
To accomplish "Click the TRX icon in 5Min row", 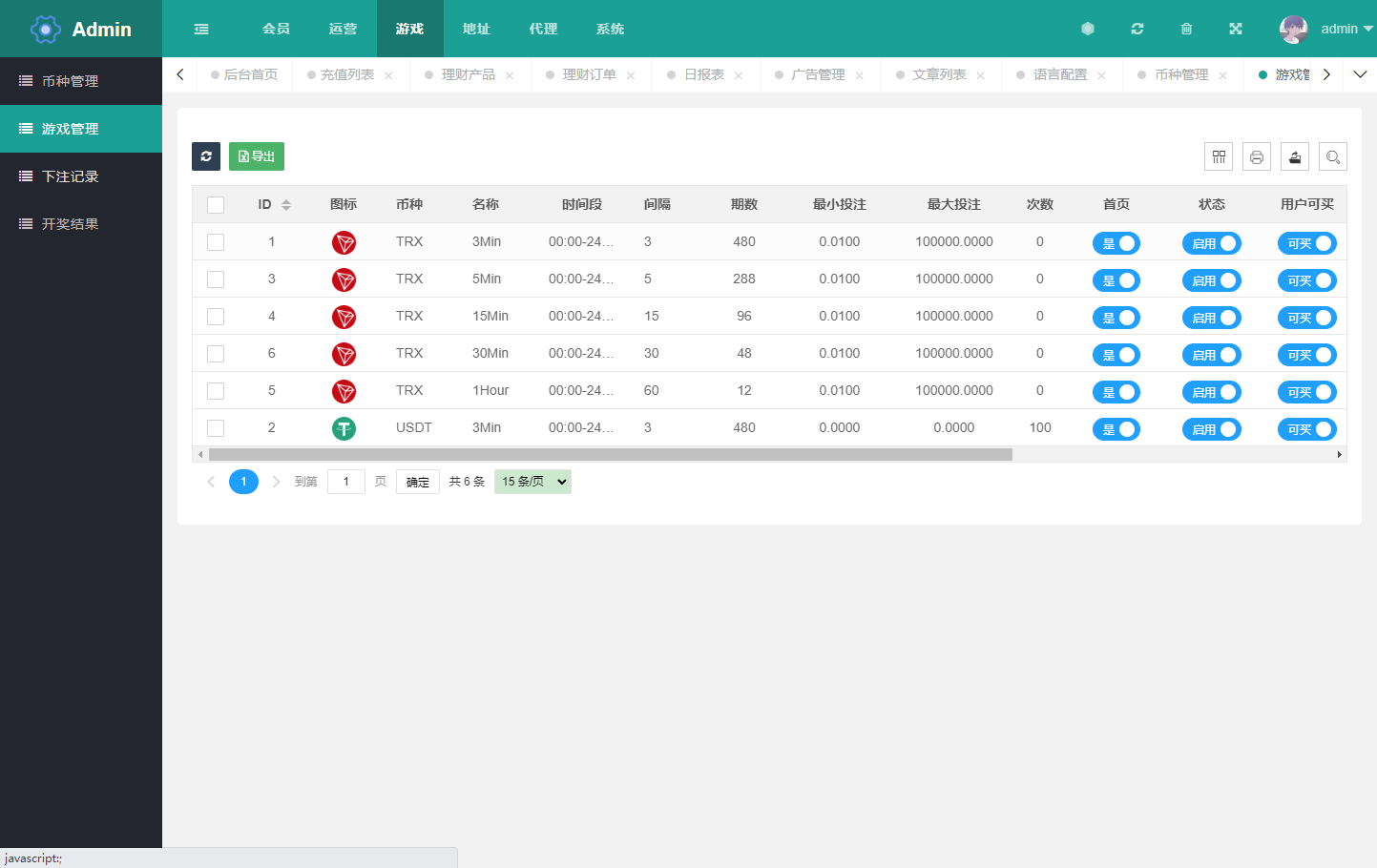I will (344, 279).
